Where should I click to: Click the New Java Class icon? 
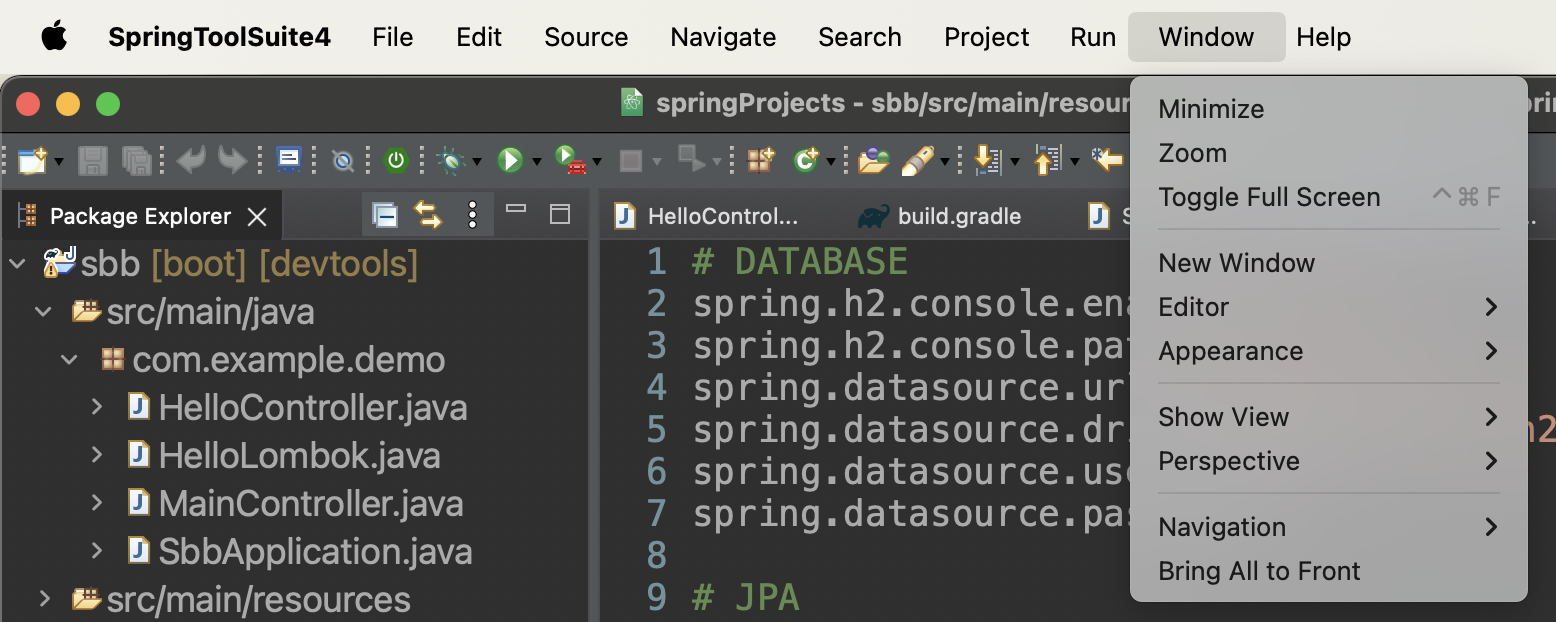(805, 160)
